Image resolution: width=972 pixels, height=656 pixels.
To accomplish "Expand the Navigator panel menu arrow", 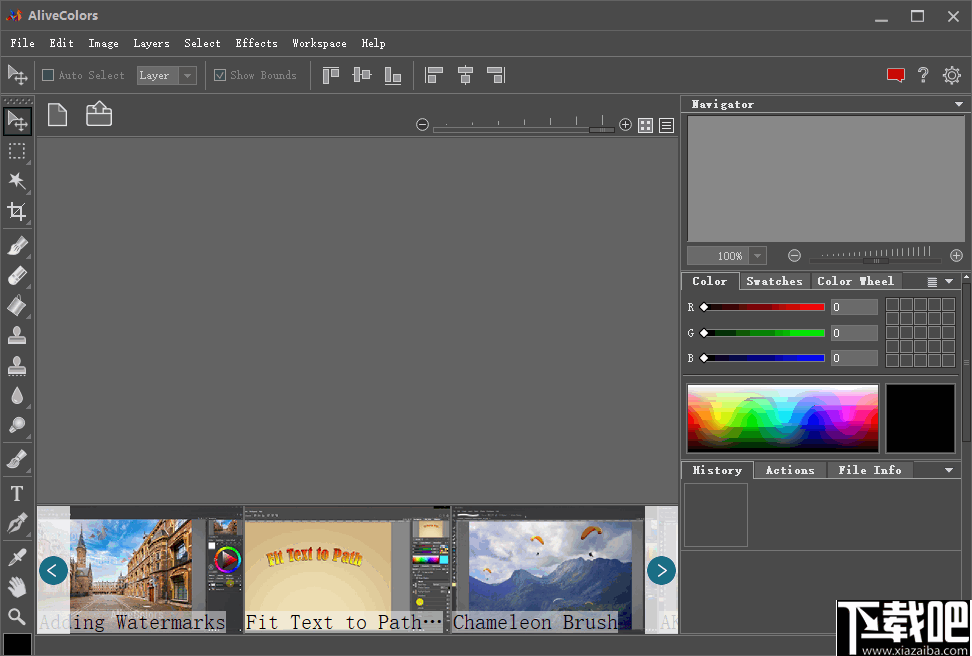I will click(958, 104).
